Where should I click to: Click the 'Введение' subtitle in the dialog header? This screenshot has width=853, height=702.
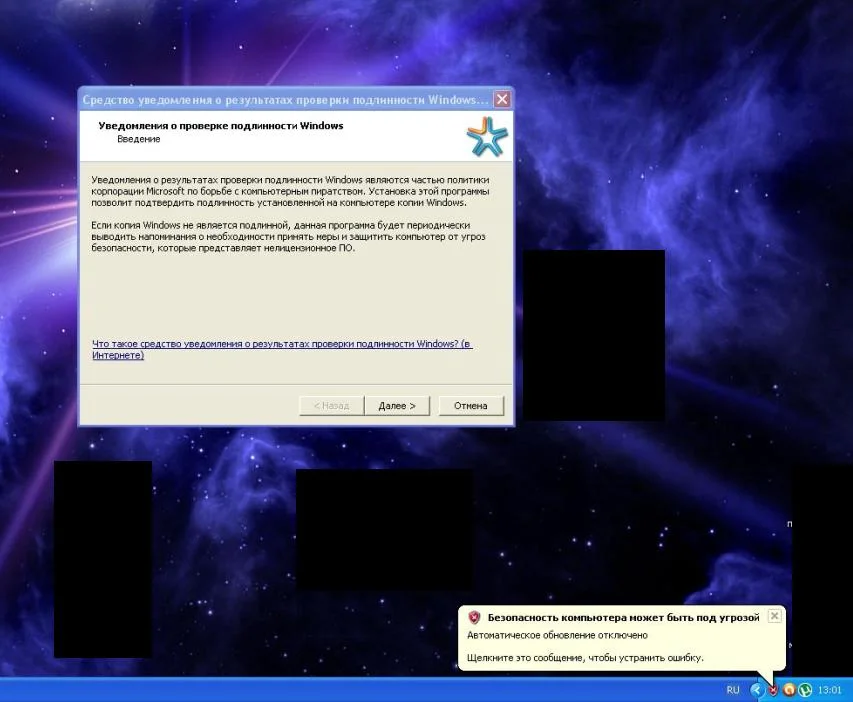(x=139, y=139)
